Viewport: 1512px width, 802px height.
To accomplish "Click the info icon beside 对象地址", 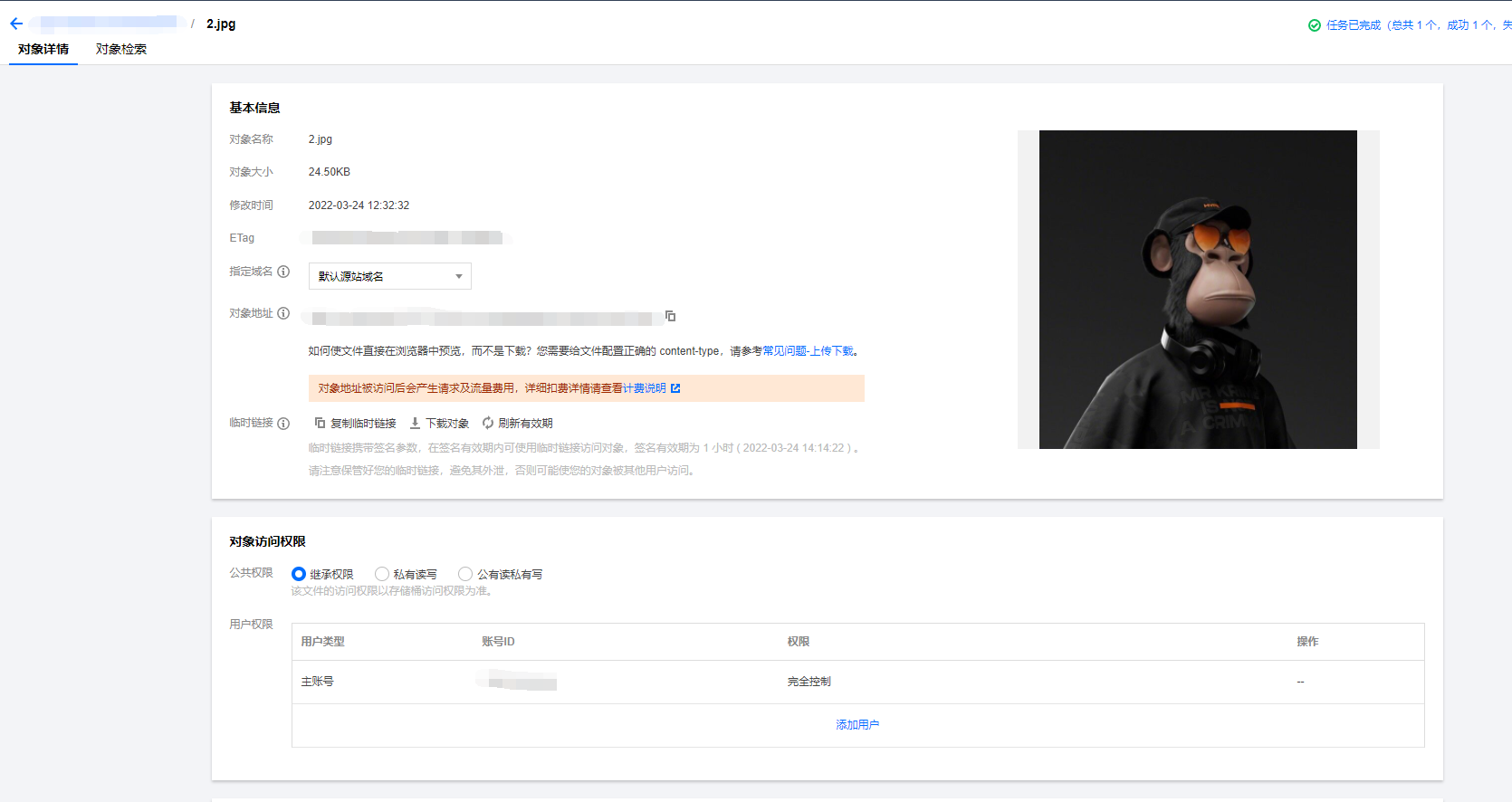I will tap(283, 313).
